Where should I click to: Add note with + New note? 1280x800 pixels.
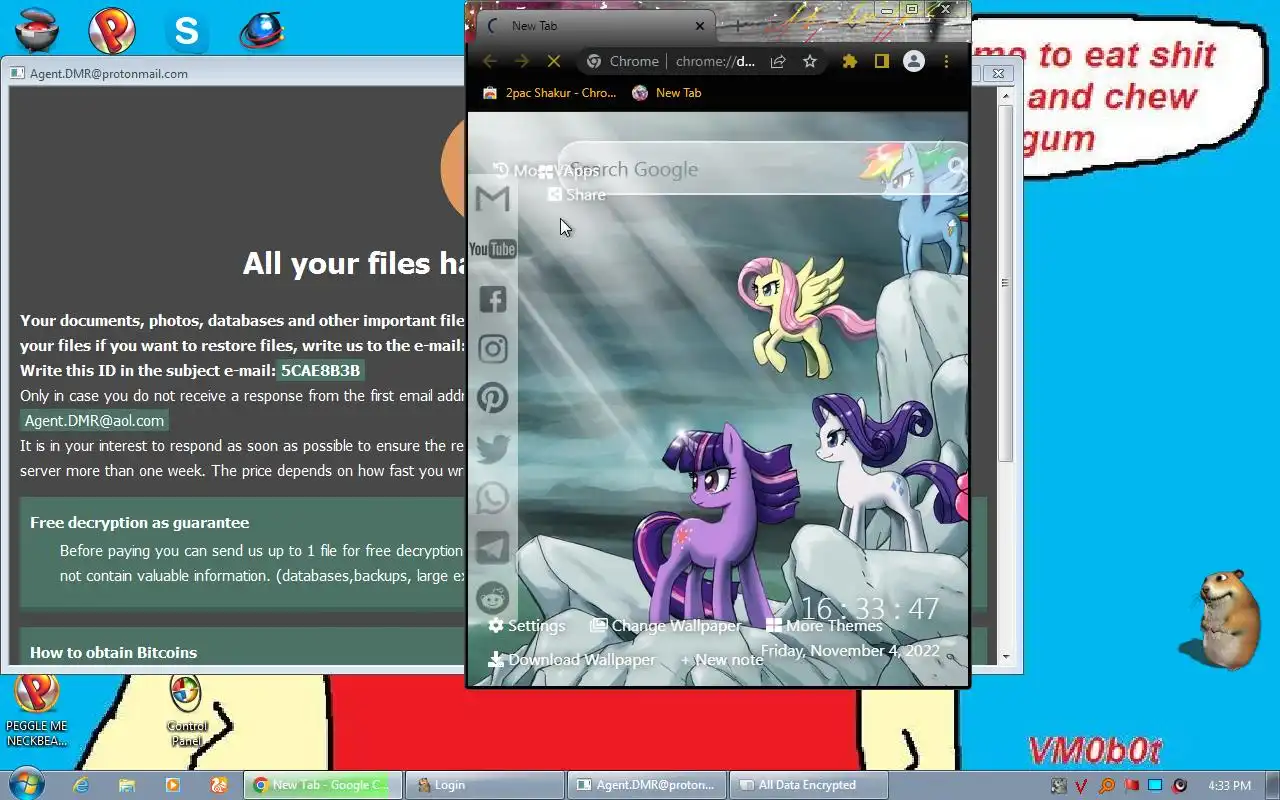point(721,660)
